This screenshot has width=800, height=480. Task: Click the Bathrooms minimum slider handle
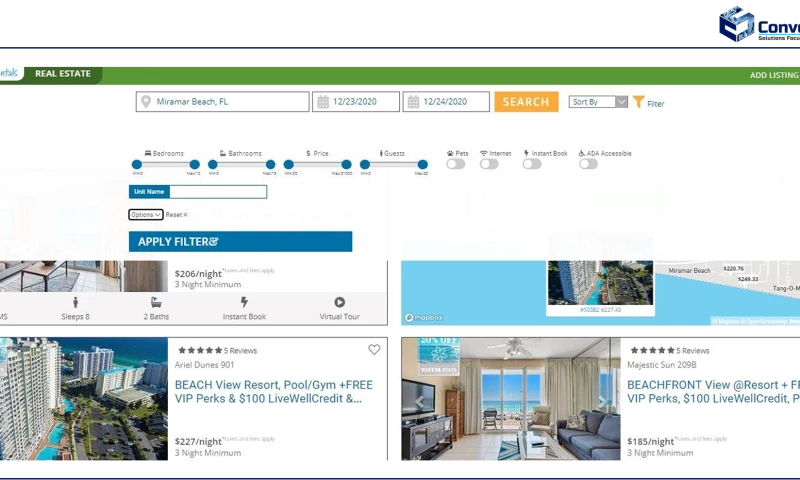[x=213, y=164]
